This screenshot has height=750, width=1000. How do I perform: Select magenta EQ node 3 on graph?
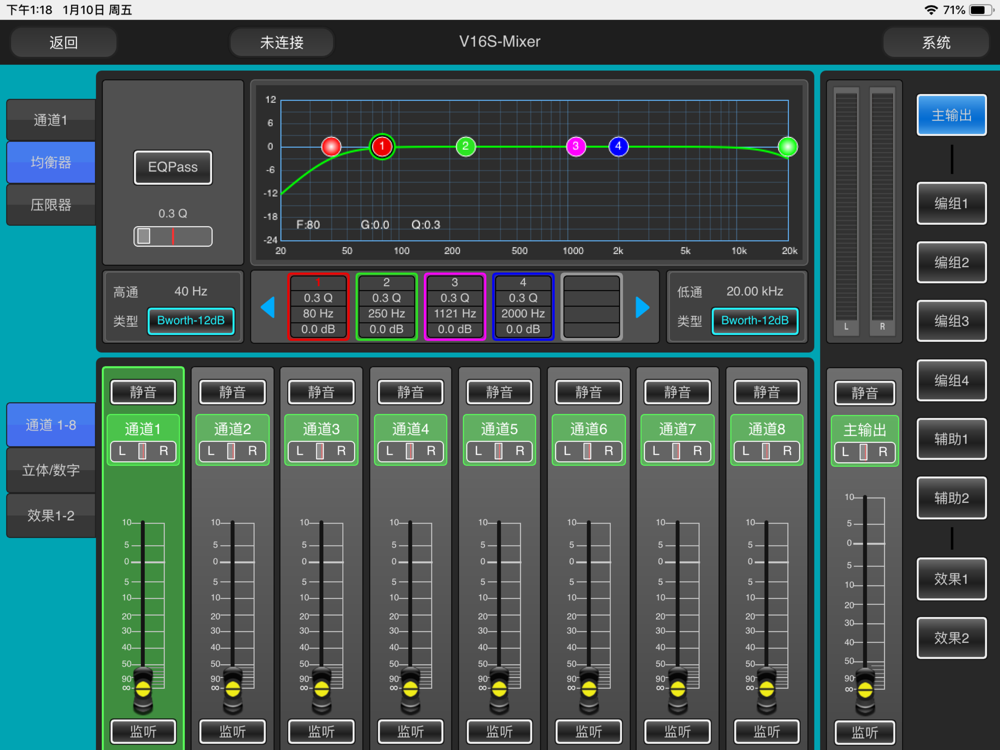tap(576, 147)
